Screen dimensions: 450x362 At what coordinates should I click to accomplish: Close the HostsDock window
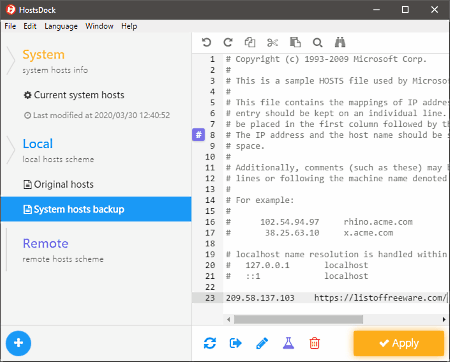(x=434, y=10)
